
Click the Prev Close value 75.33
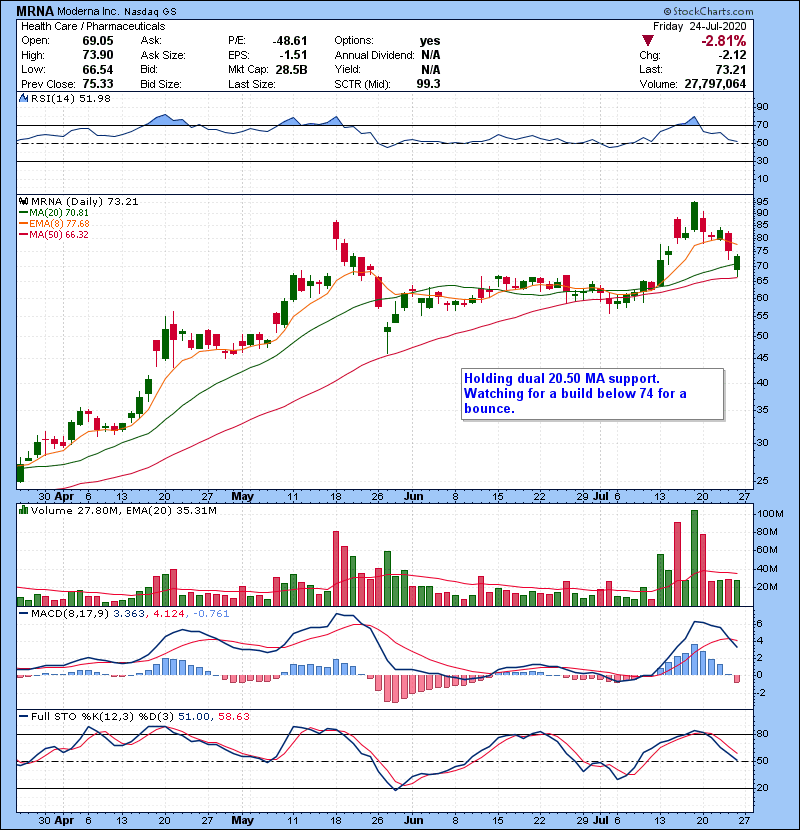(98, 84)
